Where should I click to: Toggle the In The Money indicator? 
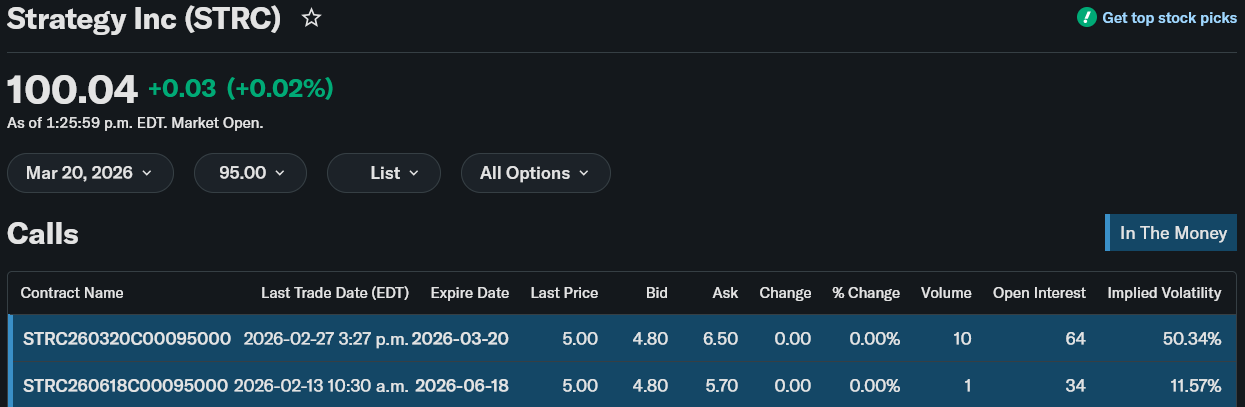(1172, 233)
